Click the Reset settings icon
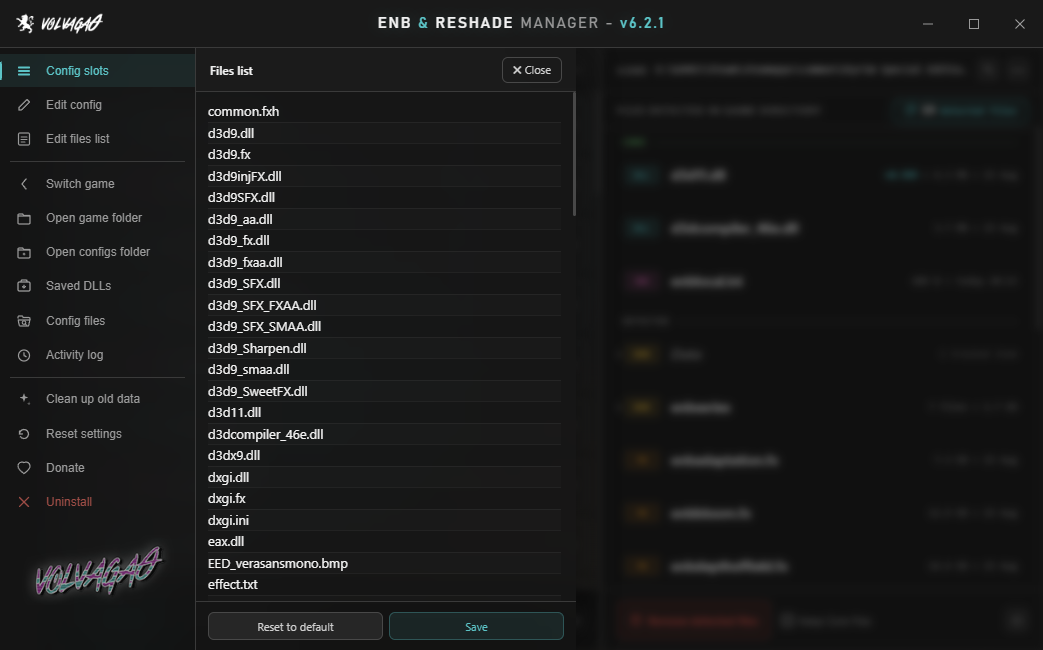 click(24, 434)
